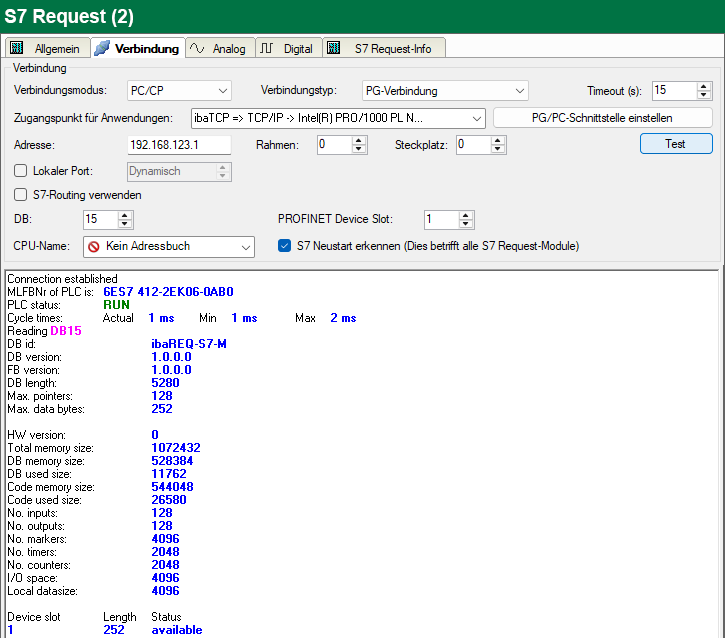Click the S7 Request-Info tab icon
The width and height of the screenshot is (725, 638).
coord(334,48)
